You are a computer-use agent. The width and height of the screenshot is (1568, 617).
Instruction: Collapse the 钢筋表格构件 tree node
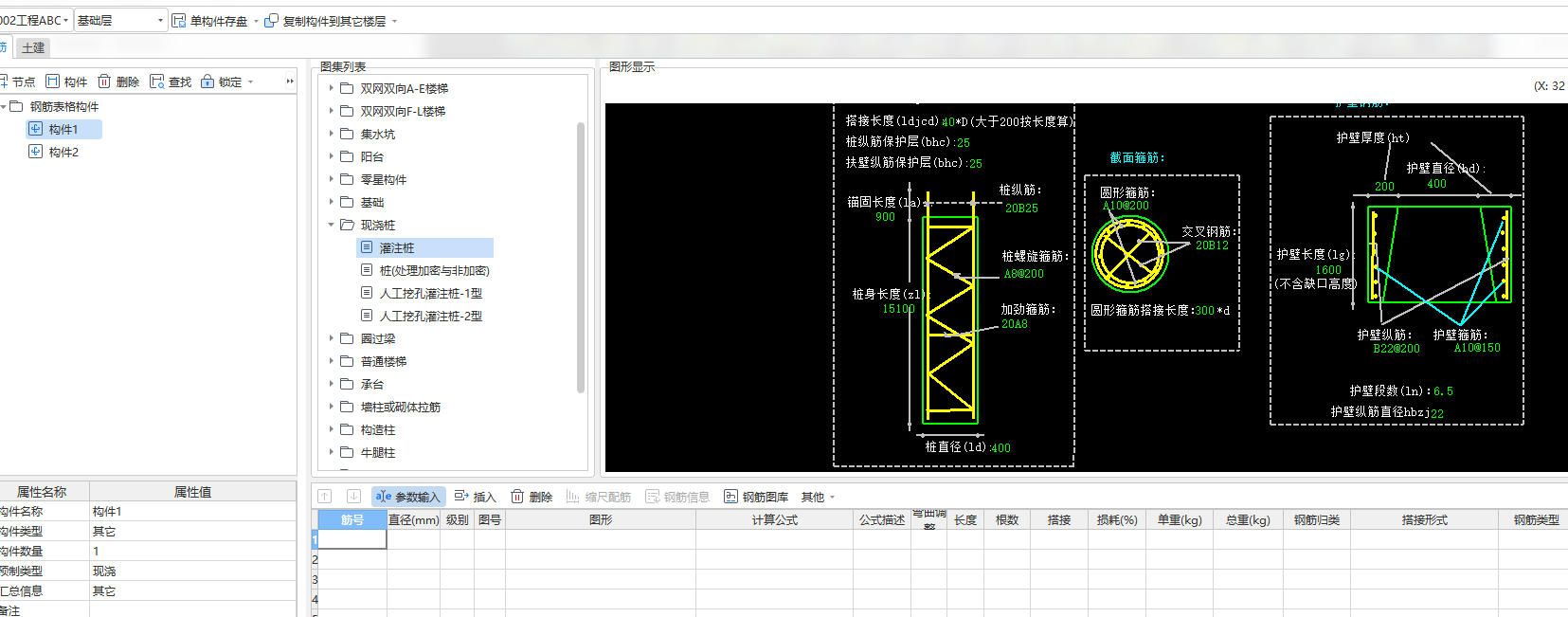click(4, 106)
